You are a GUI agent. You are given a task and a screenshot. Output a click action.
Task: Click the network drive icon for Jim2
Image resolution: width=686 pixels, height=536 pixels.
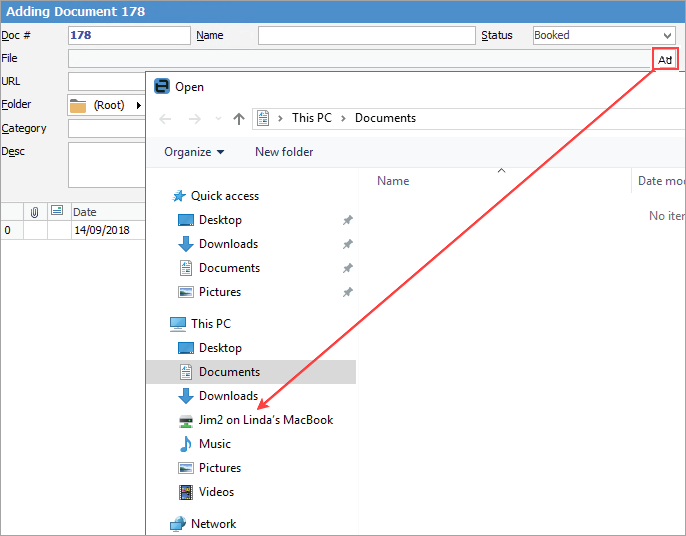(x=186, y=421)
